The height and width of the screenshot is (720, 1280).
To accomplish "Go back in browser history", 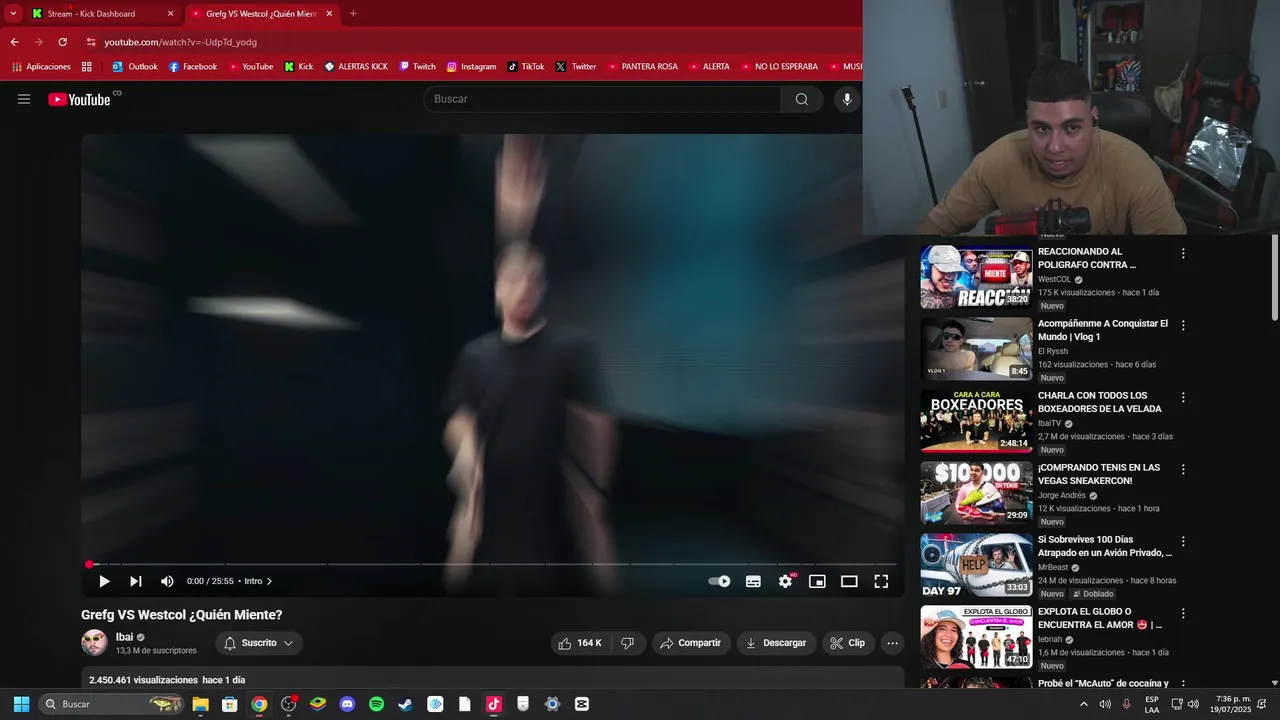I will pos(14,42).
